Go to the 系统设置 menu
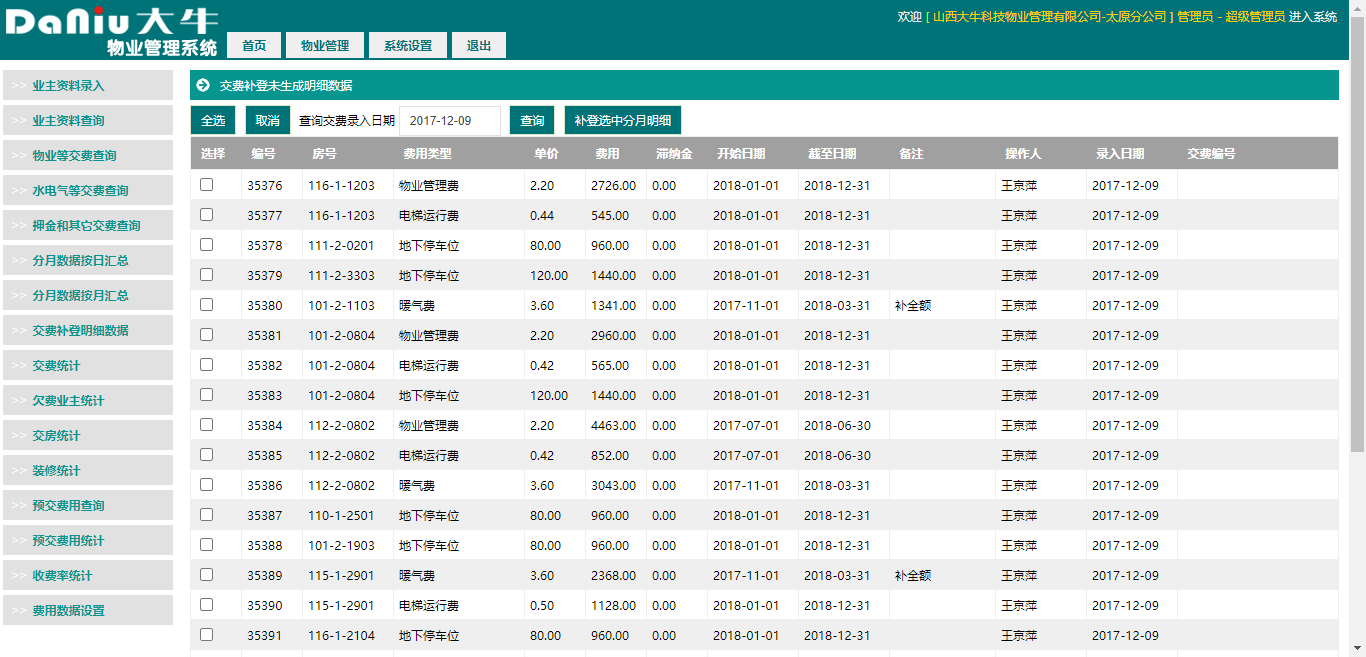This screenshot has height=657, width=1366. pos(408,45)
